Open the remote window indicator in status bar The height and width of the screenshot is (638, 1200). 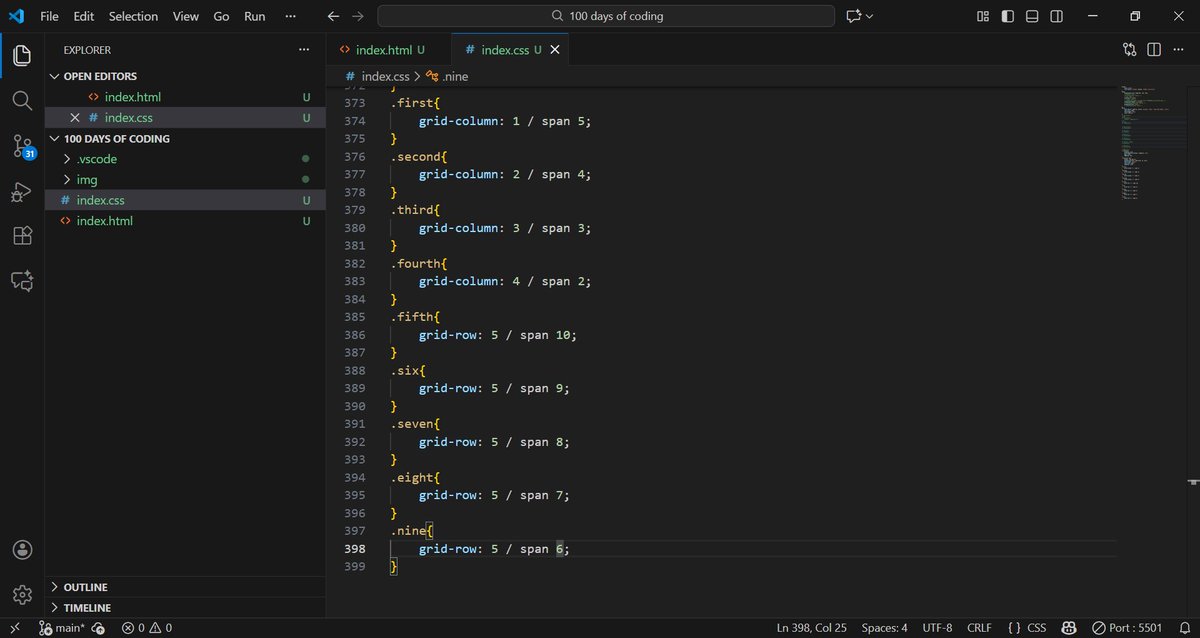[x=14, y=628]
